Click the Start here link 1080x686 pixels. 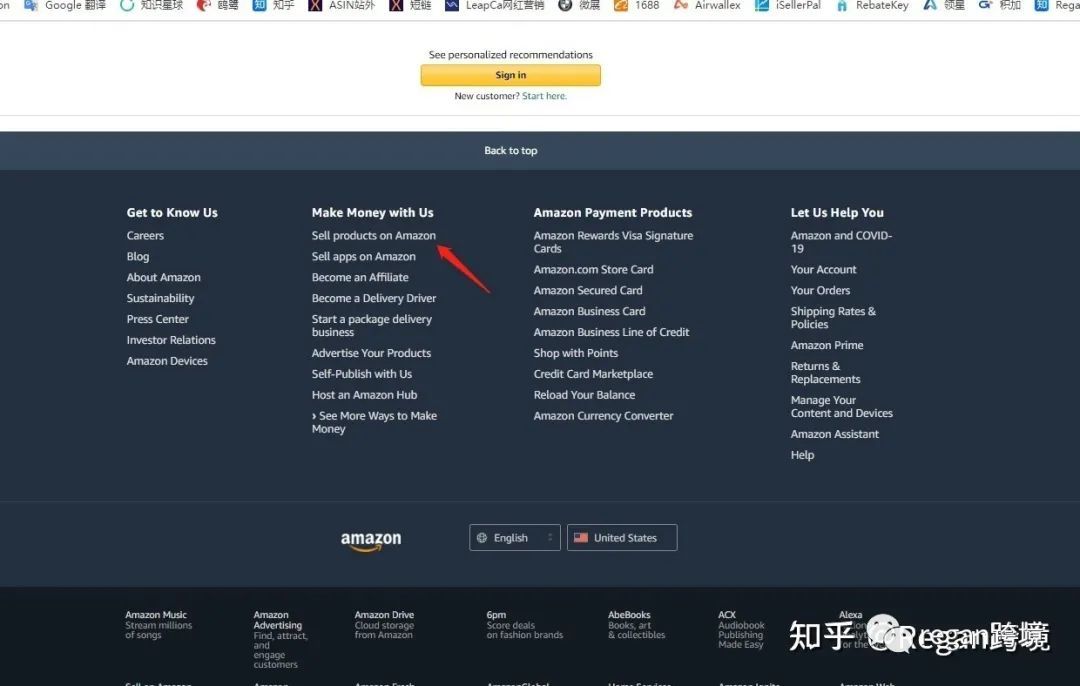pyautogui.click(x=544, y=96)
